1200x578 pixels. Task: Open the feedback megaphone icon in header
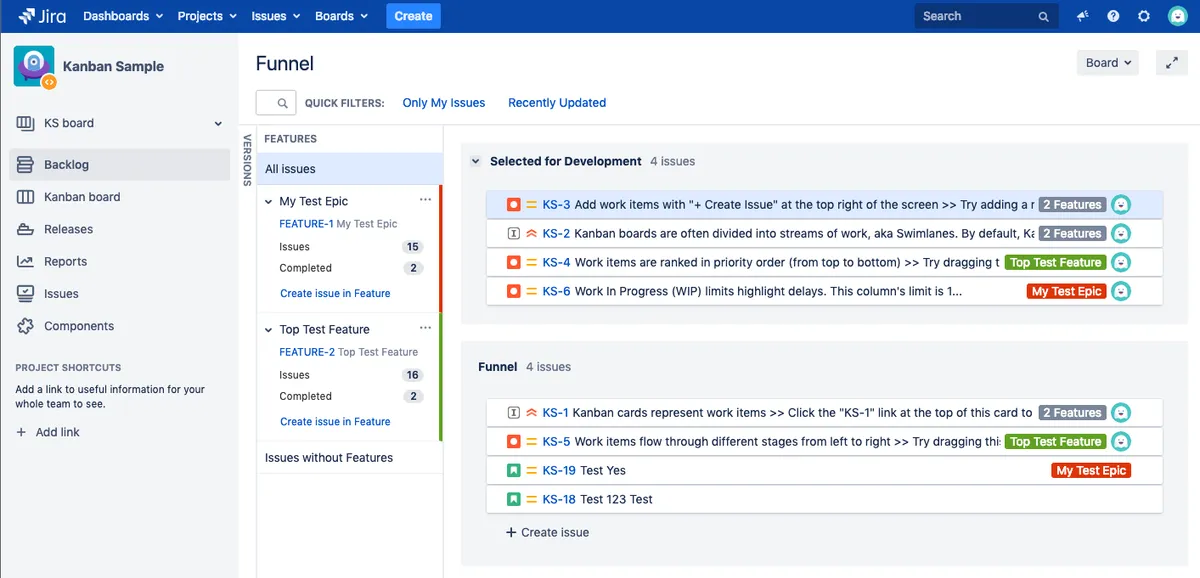click(1082, 16)
